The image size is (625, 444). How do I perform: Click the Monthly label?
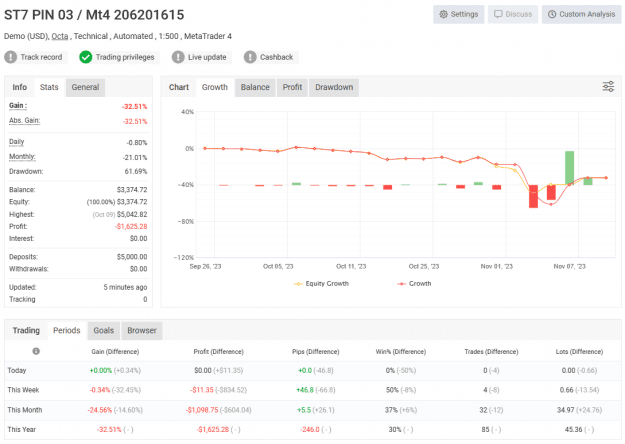[22, 156]
